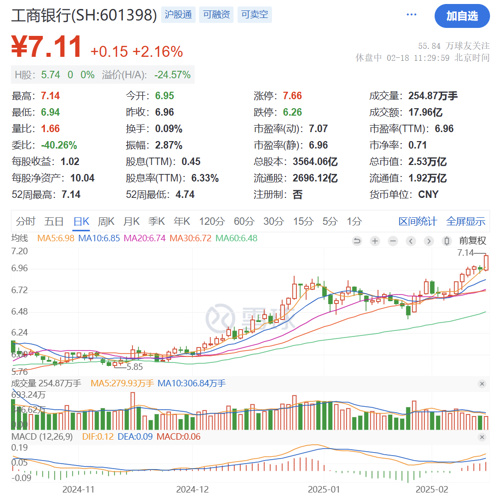
Task: Open 区间统计 range statistics
Action: coord(417,221)
